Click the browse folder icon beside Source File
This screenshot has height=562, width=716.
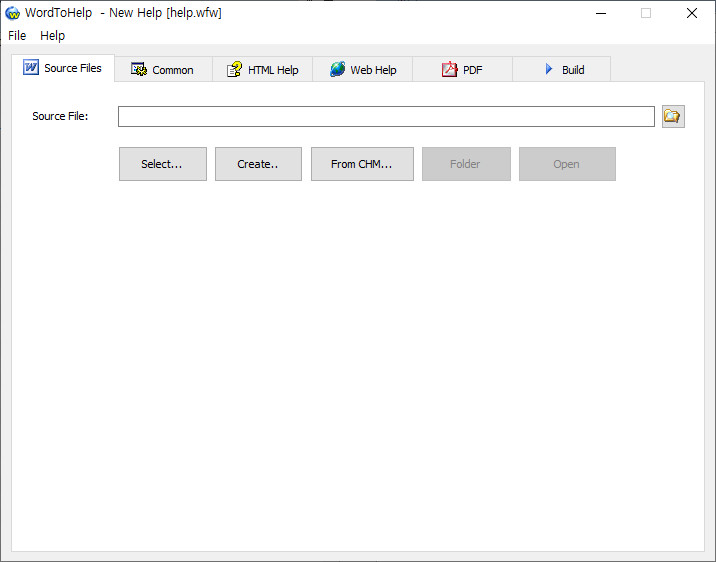coord(673,116)
